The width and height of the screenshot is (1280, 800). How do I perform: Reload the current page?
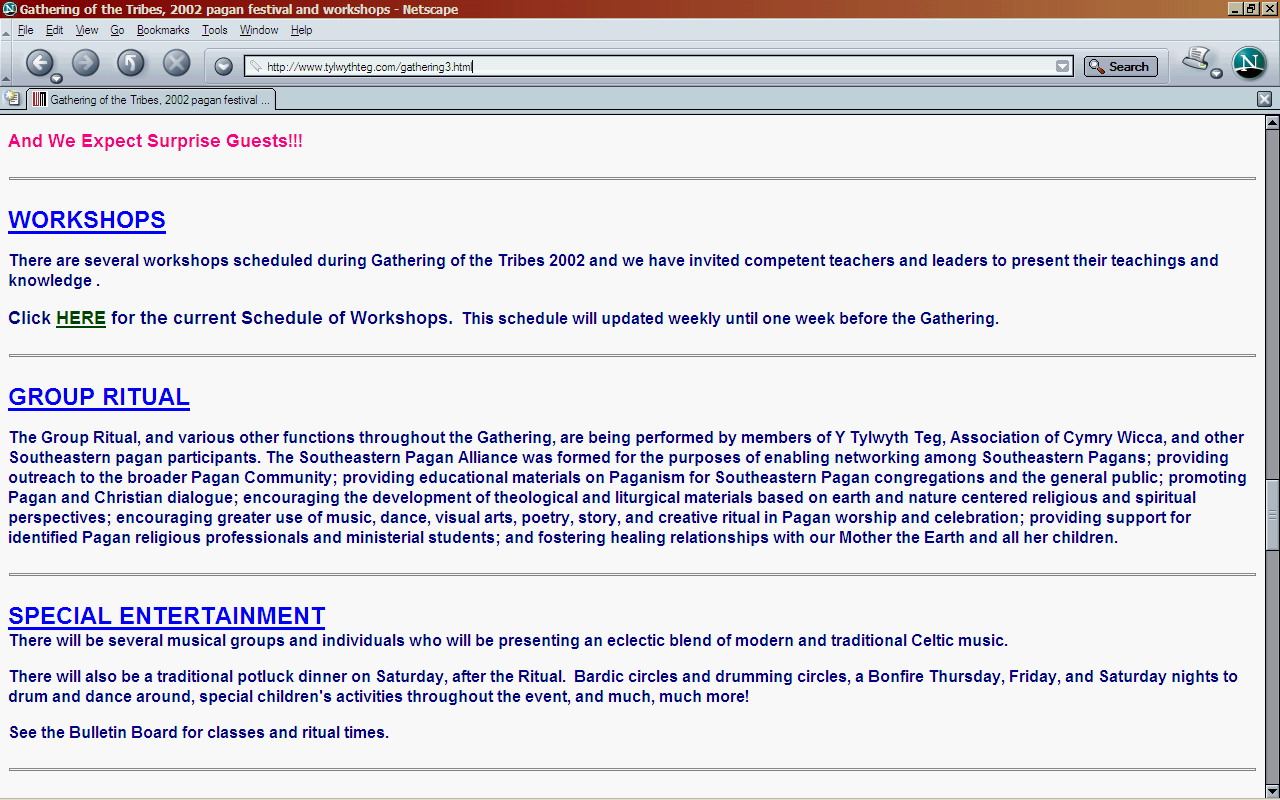131,63
